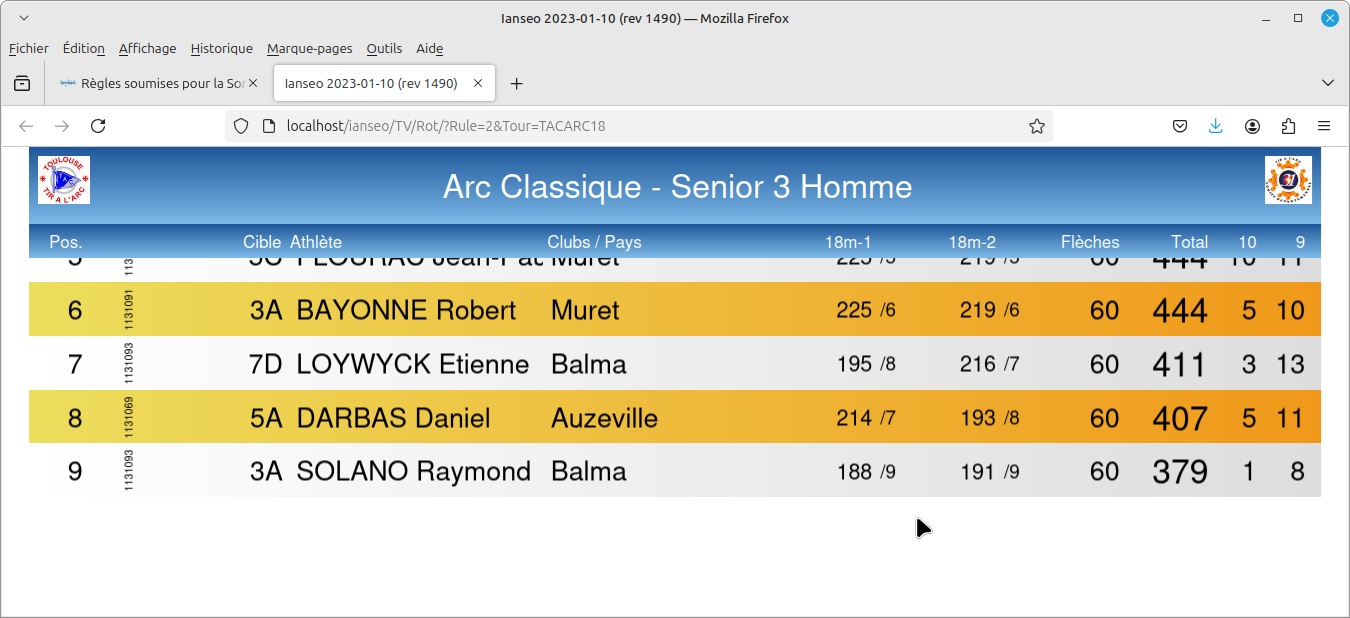Open the Outils menu
The image size is (1350, 618).
384,48
